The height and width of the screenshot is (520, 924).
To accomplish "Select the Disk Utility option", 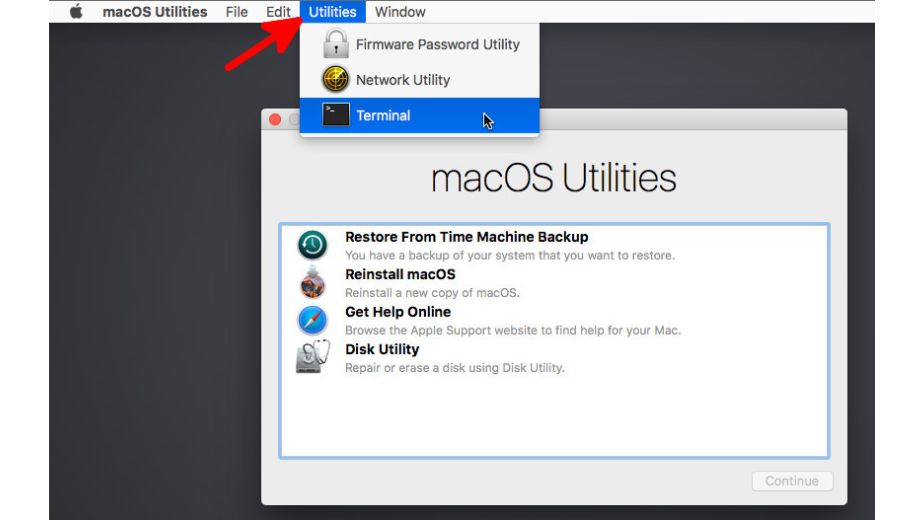I will point(555,358).
